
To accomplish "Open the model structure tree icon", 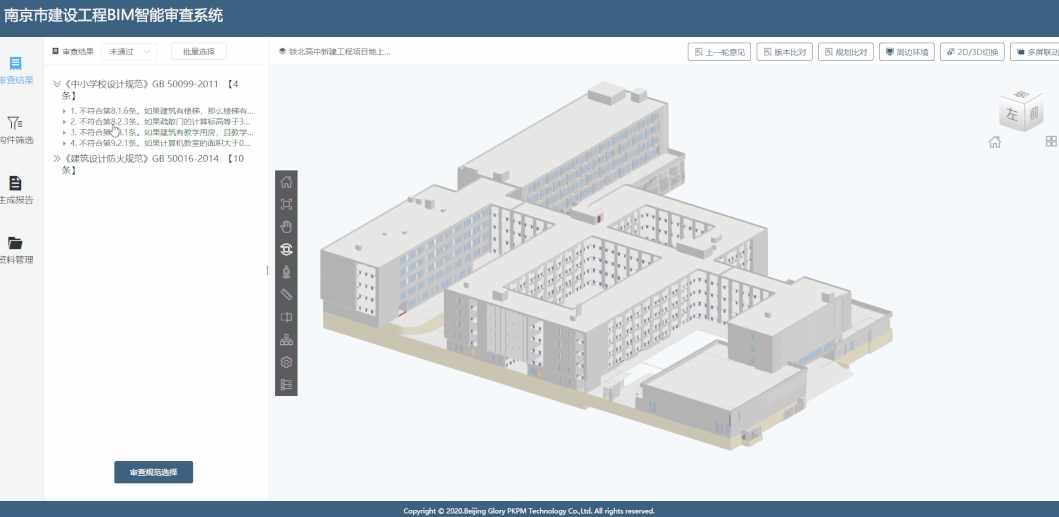I will click(286, 340).
